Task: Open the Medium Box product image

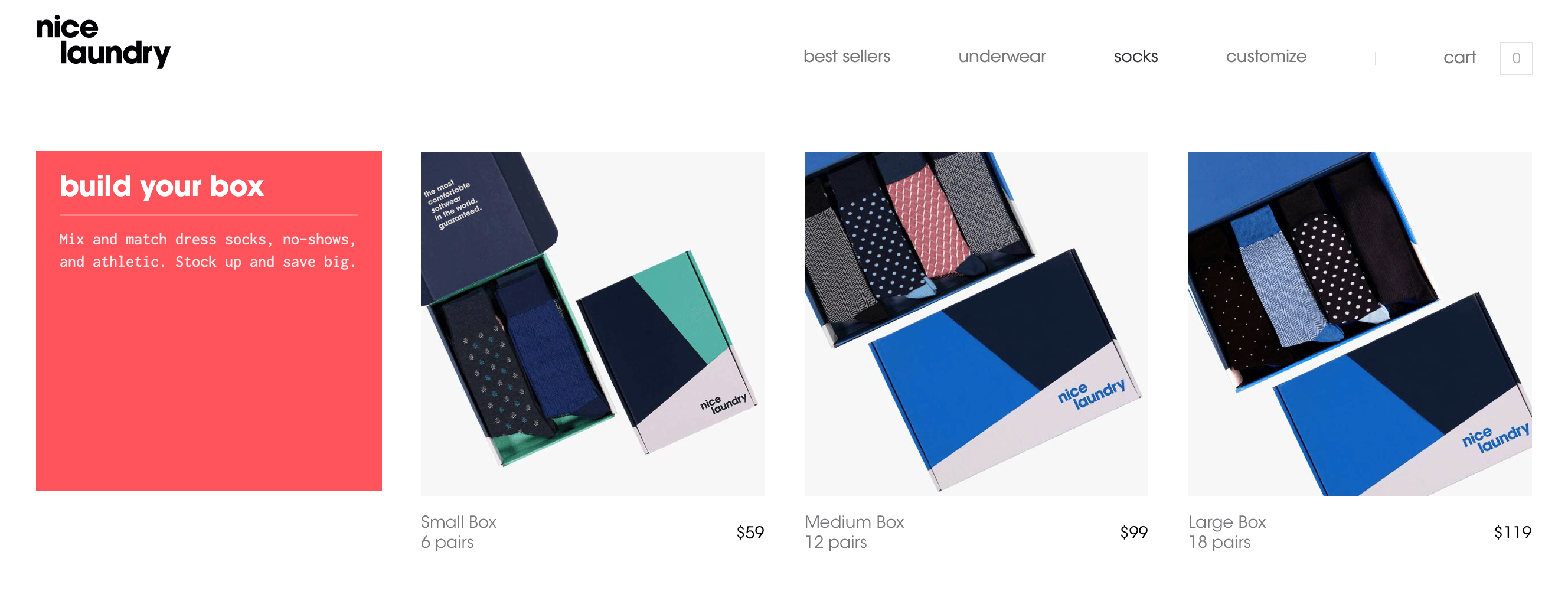Action: click(976, 324)
